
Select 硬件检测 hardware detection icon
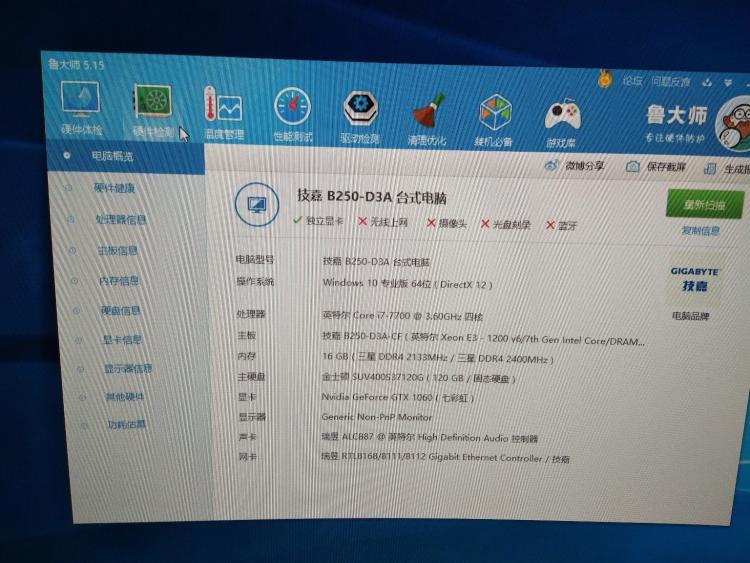153,110
